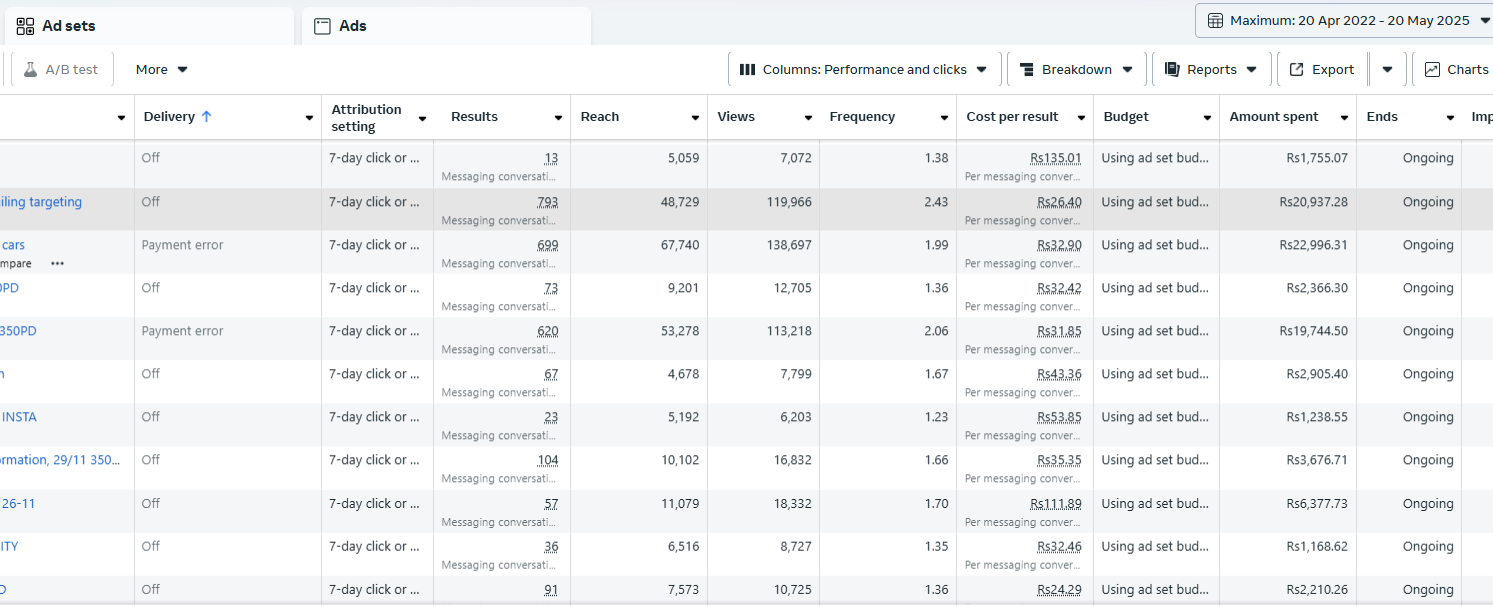This screenshot has width=1493, height=606.
Task: Open the Ads tab
Action: point(352,26)
